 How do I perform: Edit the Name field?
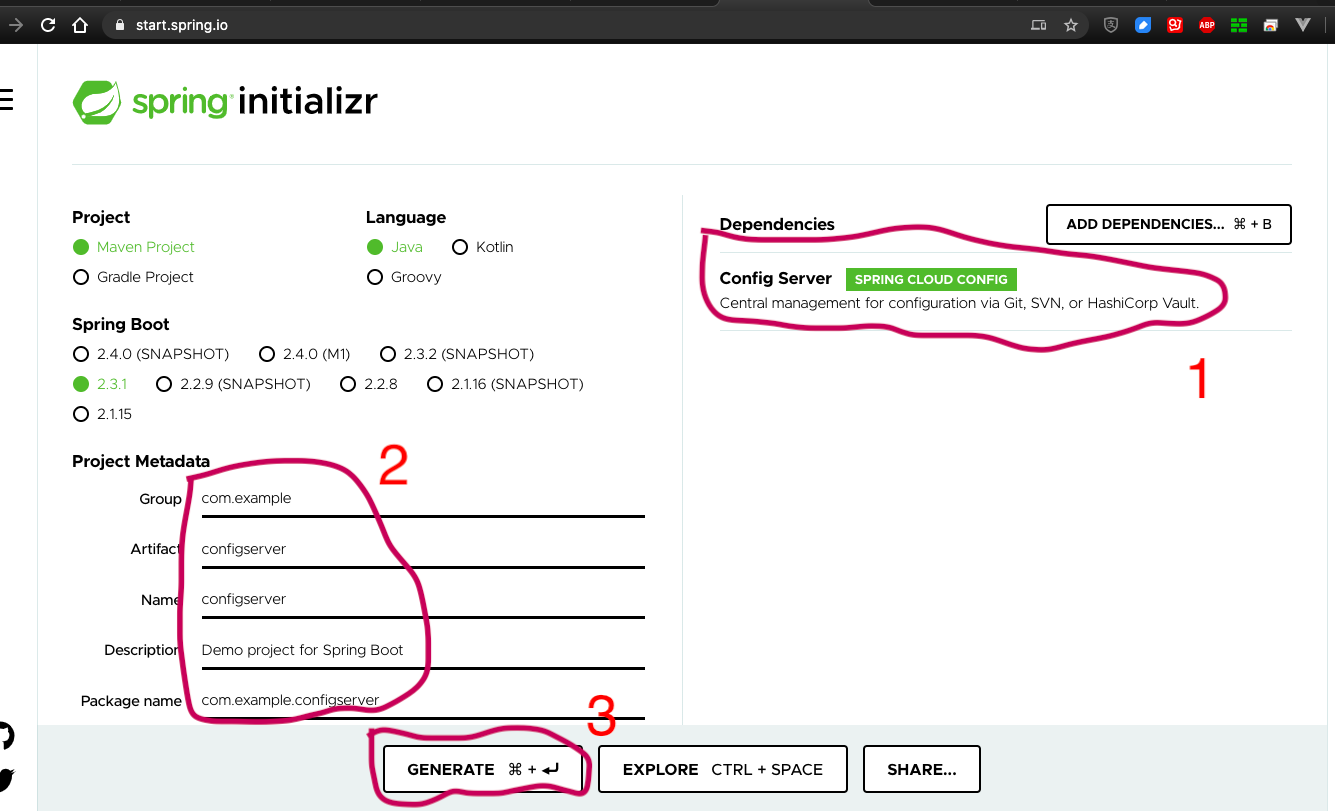[423, 599]
